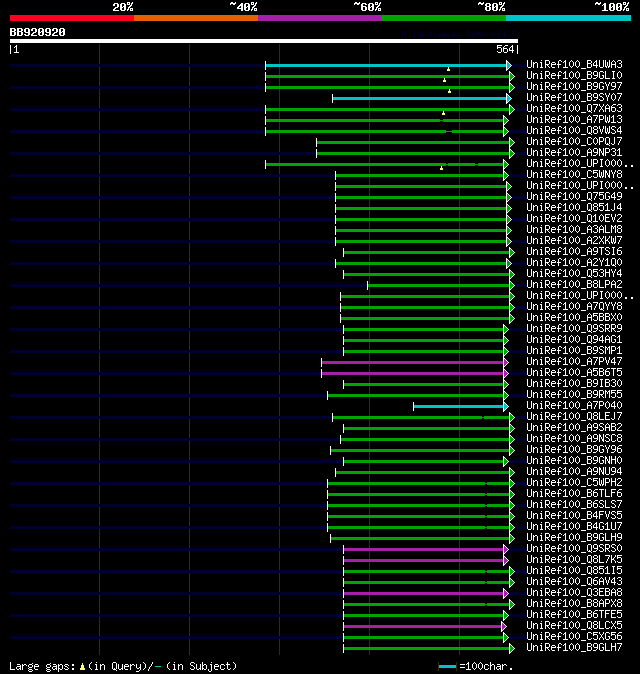Select the UniRef100_B9SMP1 label
640x674 pixels.
pos(574,350)
